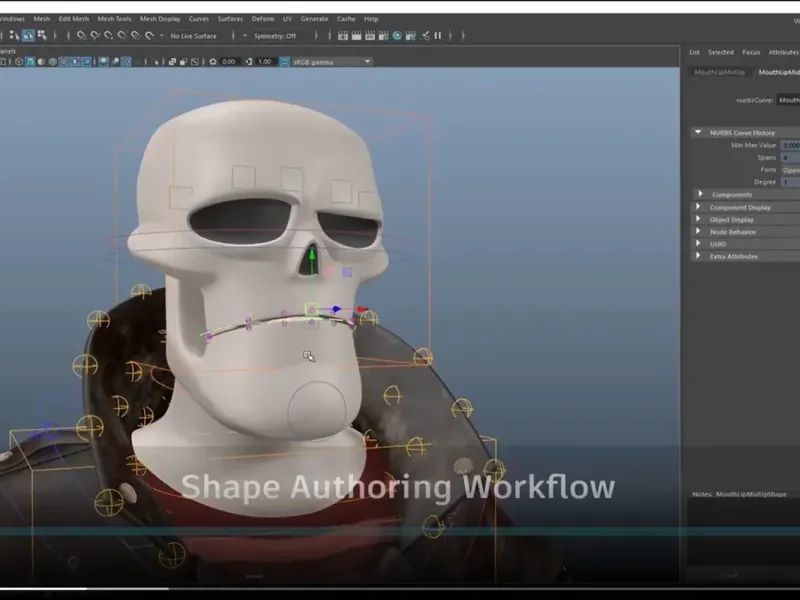
Task: Toggle wireframe on shaded
Action: pyautogui.click(x=53, y=62)
